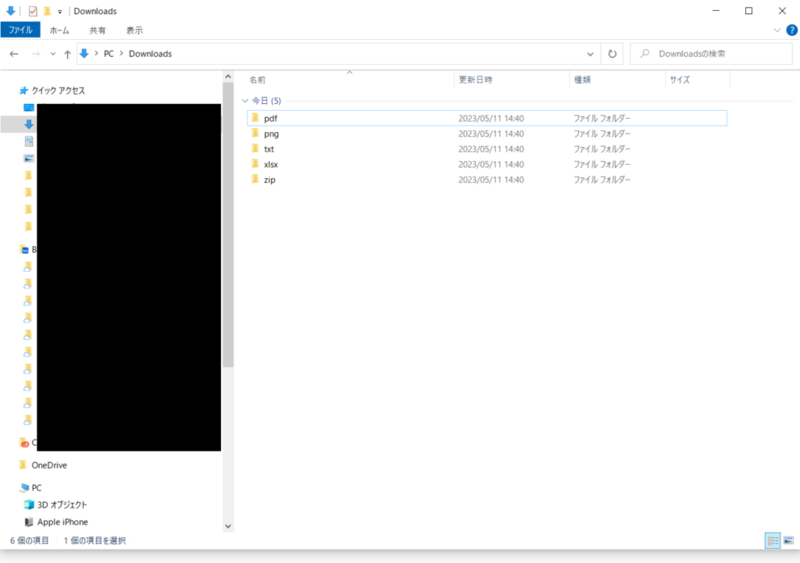This screenshot has width=800, height=563.
Task: Open the blue help question mark
Action: pos(792,30)
